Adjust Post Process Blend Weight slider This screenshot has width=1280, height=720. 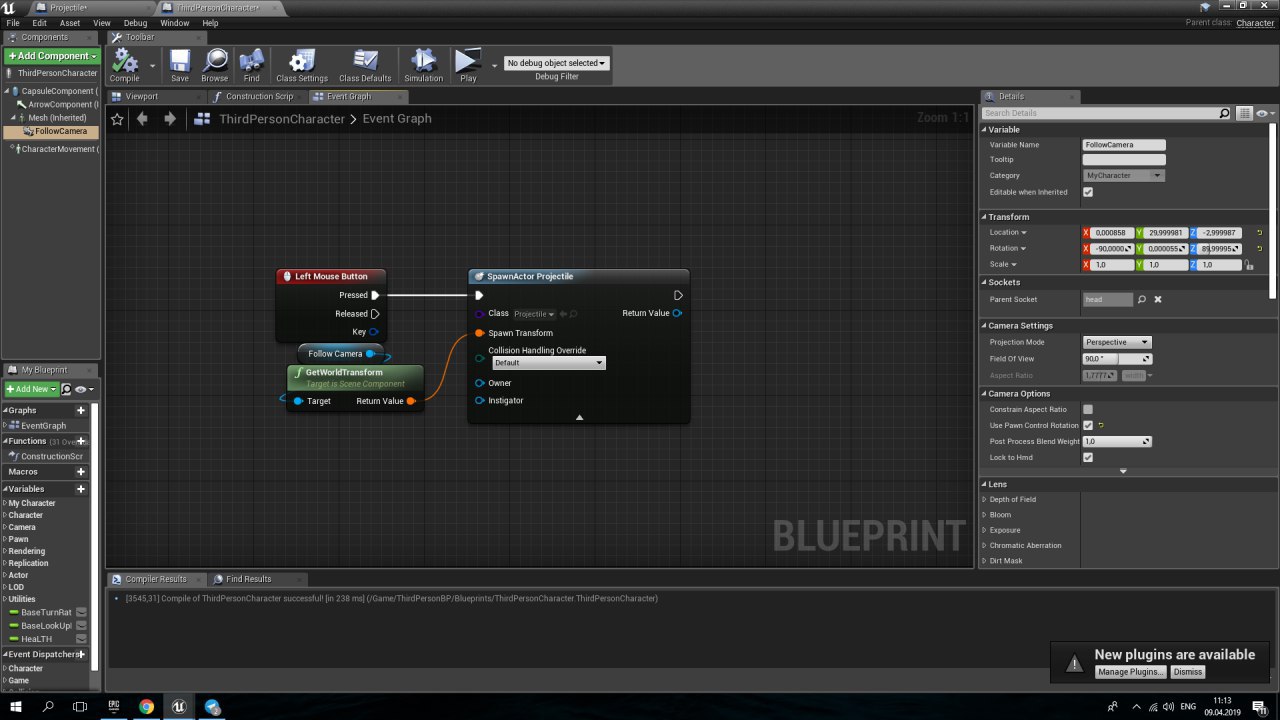(x=1117, y=441)
